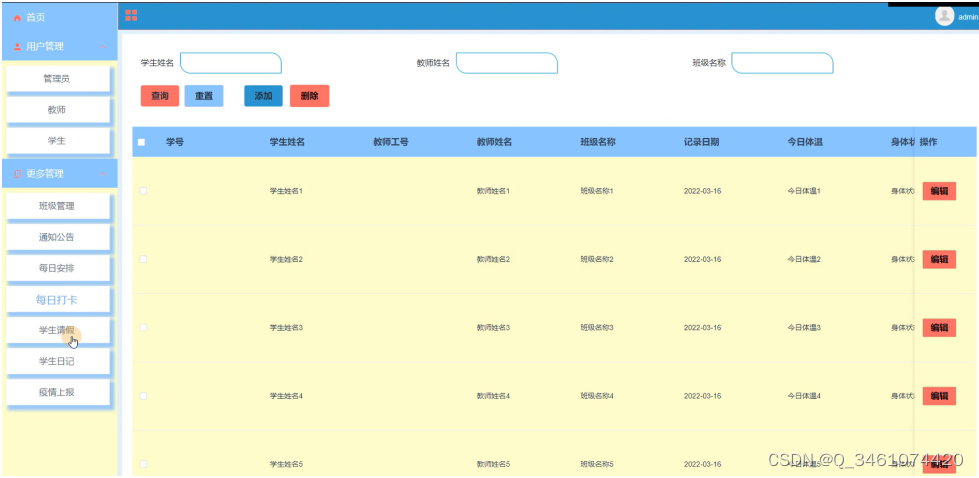Collapse the 用户管理 section arrow
Screen dimensions: 979x478
coord(102,47)
